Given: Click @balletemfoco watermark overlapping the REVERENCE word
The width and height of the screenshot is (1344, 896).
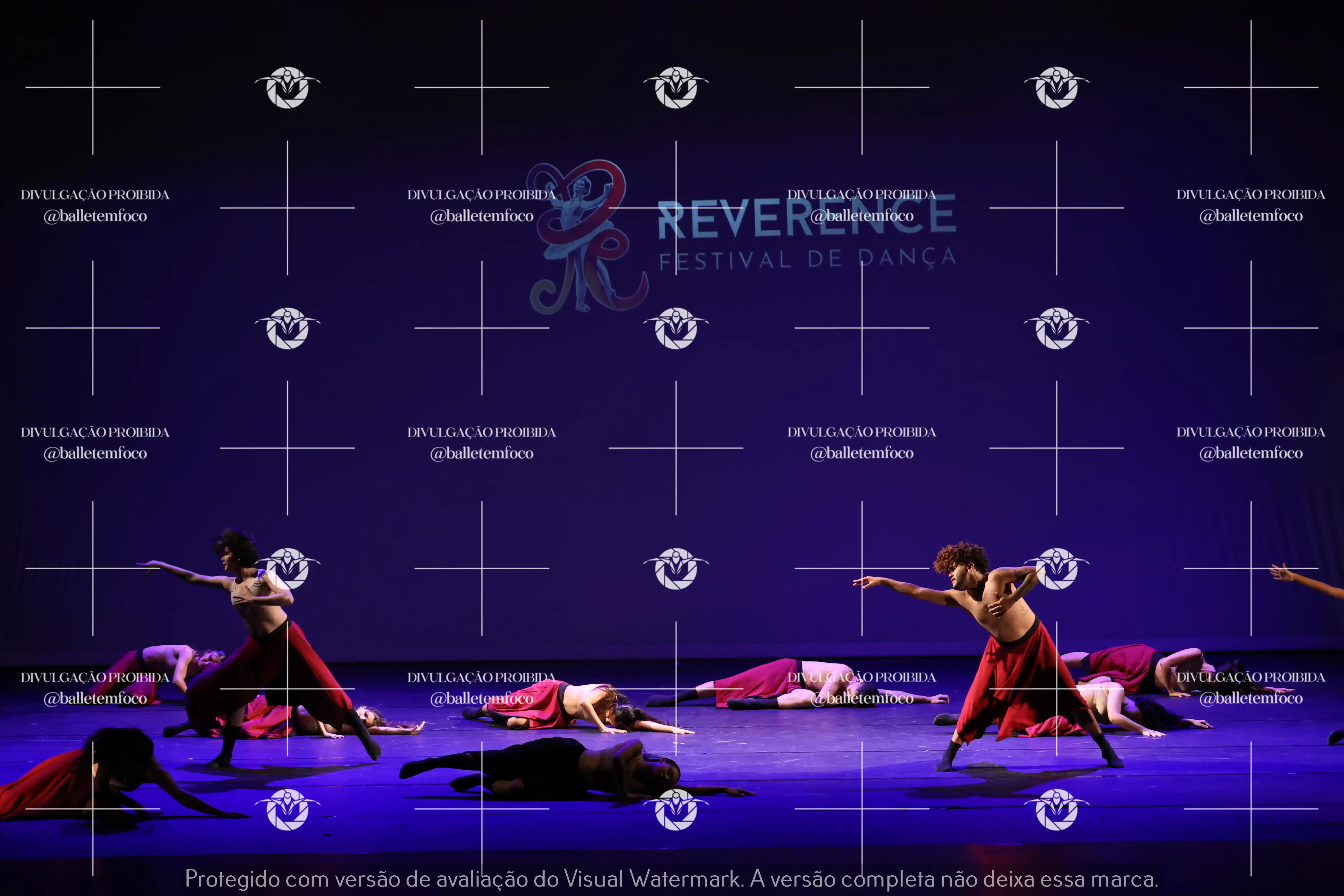Looking at the screenshot, I should click(862, 216).
